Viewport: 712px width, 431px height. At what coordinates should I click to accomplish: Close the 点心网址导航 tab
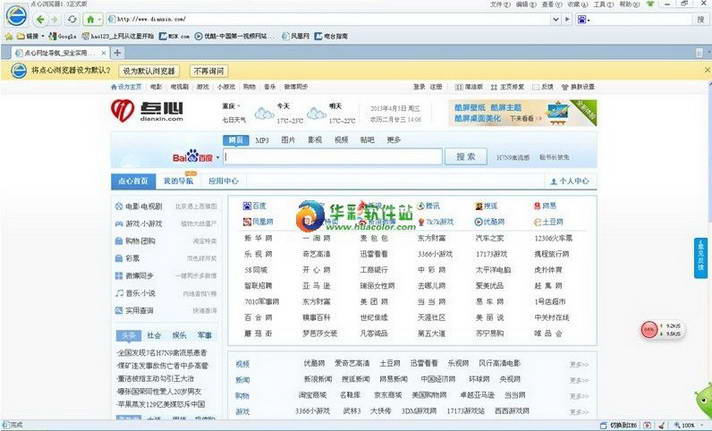104,53
